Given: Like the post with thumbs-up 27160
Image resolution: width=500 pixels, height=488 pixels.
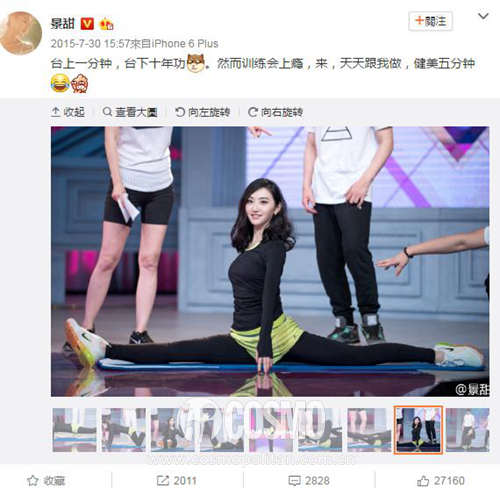Looking at the screenshot, I should (441, 480).
